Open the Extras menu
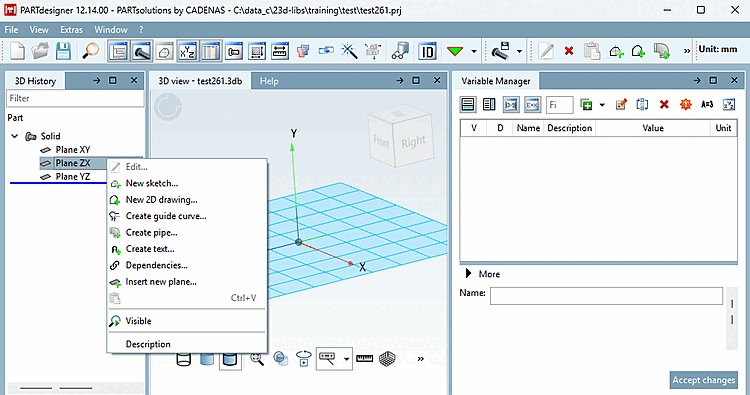 tap(71, 30)
